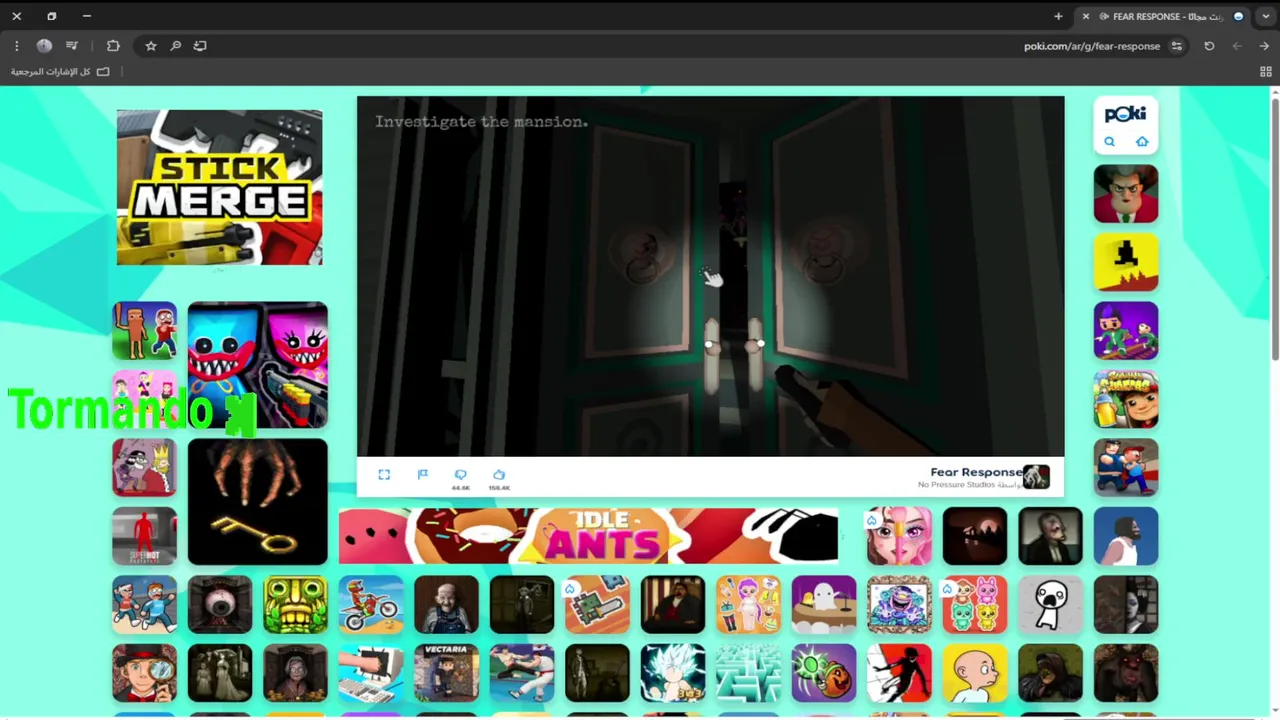Screen dimensions: 1280x720
Task: Open yellow tile with black stickman game
Action: [1126, 262]
